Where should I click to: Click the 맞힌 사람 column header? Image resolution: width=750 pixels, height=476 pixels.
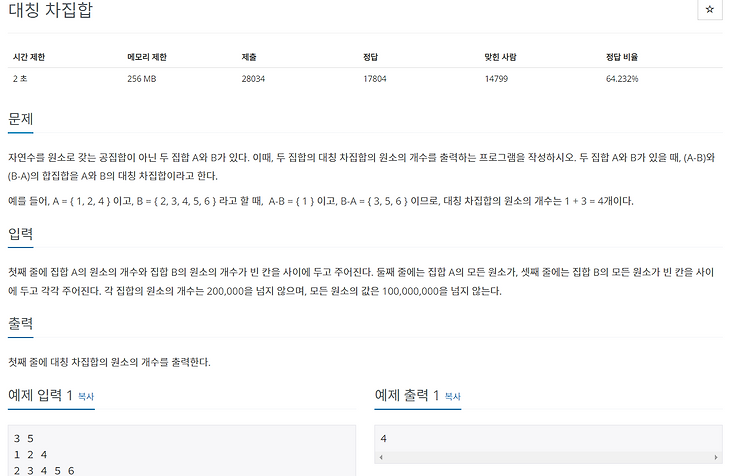tap(500, 57)
